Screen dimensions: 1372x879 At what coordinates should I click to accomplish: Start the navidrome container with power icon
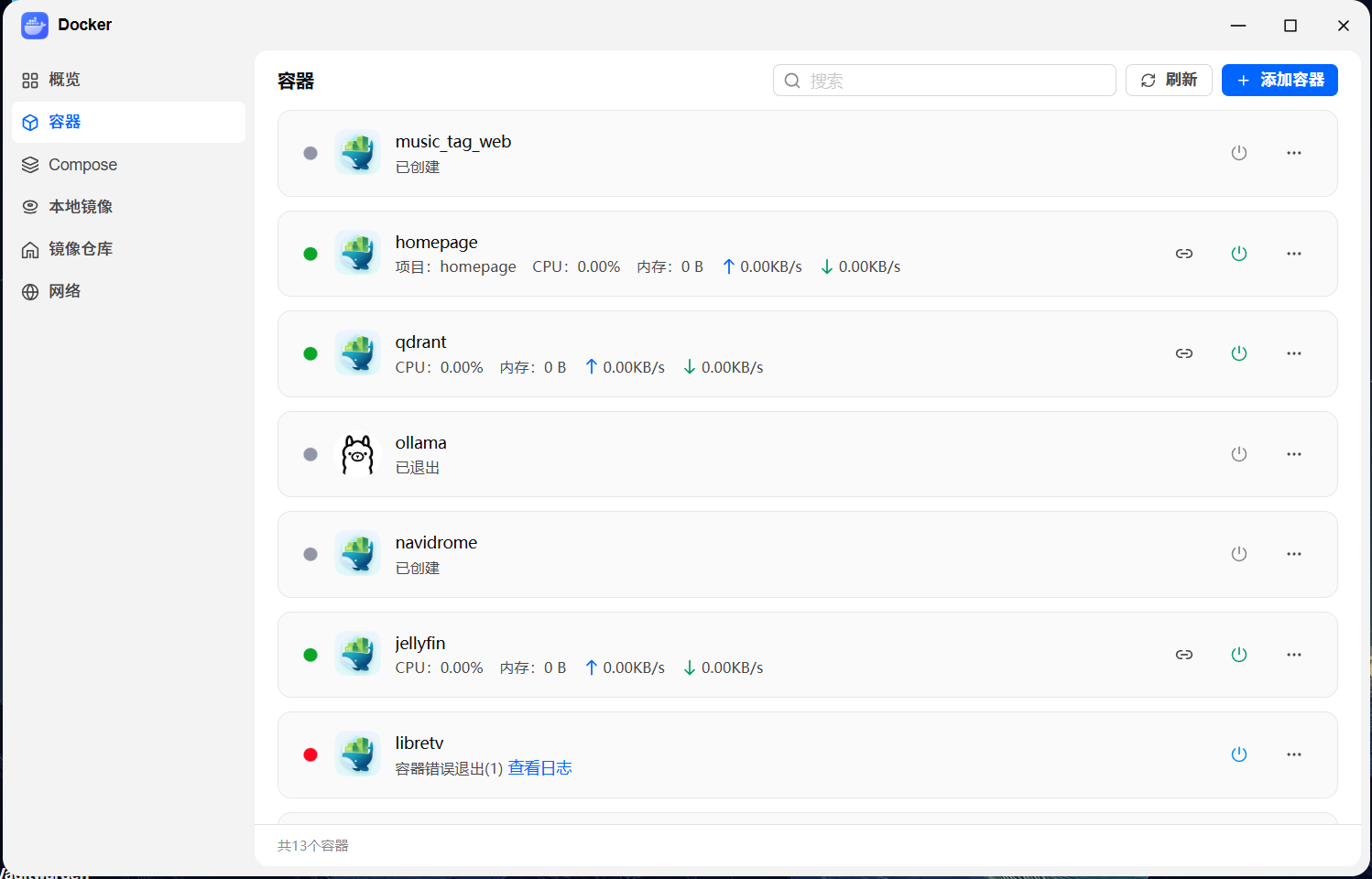(x=1239, y=554)
